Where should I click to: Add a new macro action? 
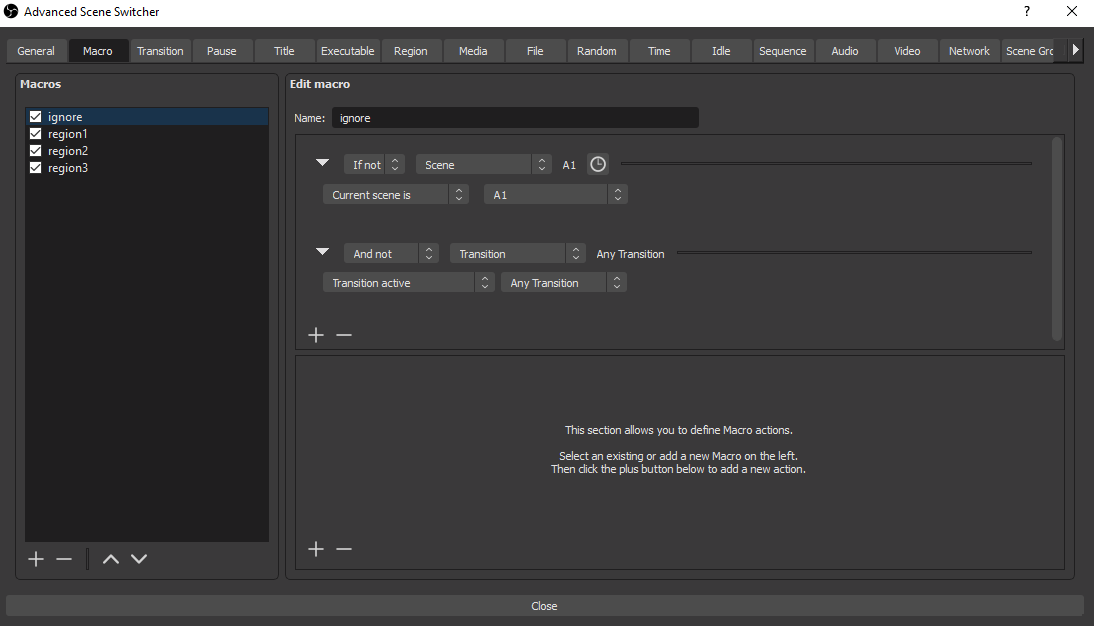click(x=316, y=549)
